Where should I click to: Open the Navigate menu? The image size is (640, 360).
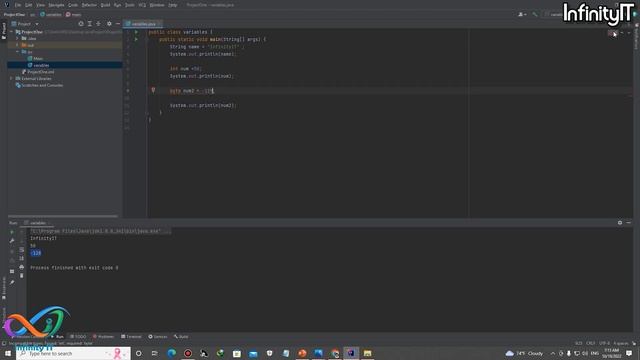(x=56, y=5)
